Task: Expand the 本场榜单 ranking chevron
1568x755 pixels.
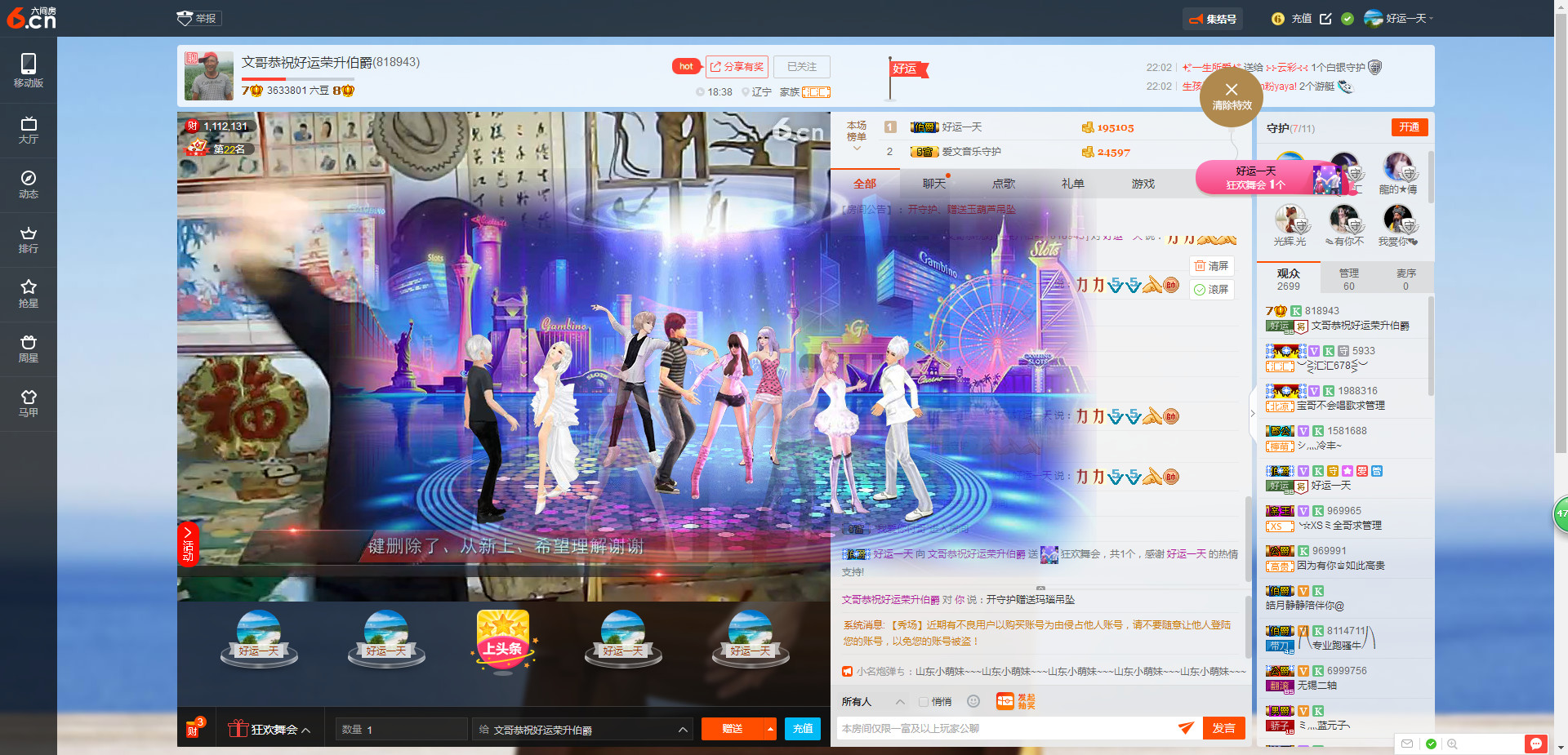Action: coord(857,149)
